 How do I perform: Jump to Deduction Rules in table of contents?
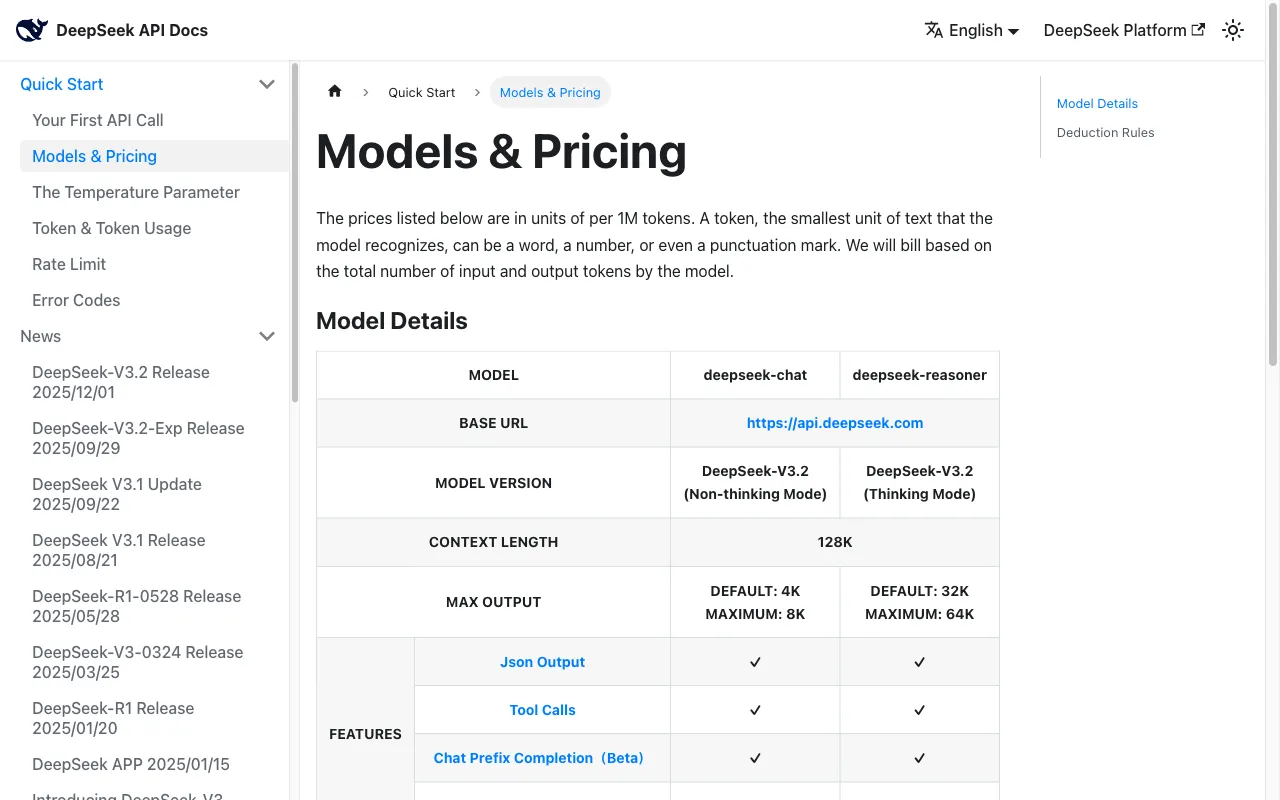[1105, 132]
